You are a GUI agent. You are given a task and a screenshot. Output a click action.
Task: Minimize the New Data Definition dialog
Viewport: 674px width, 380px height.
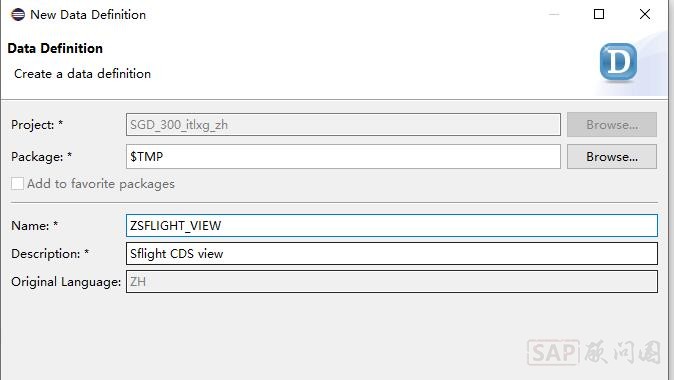click(x=554, y=14)
